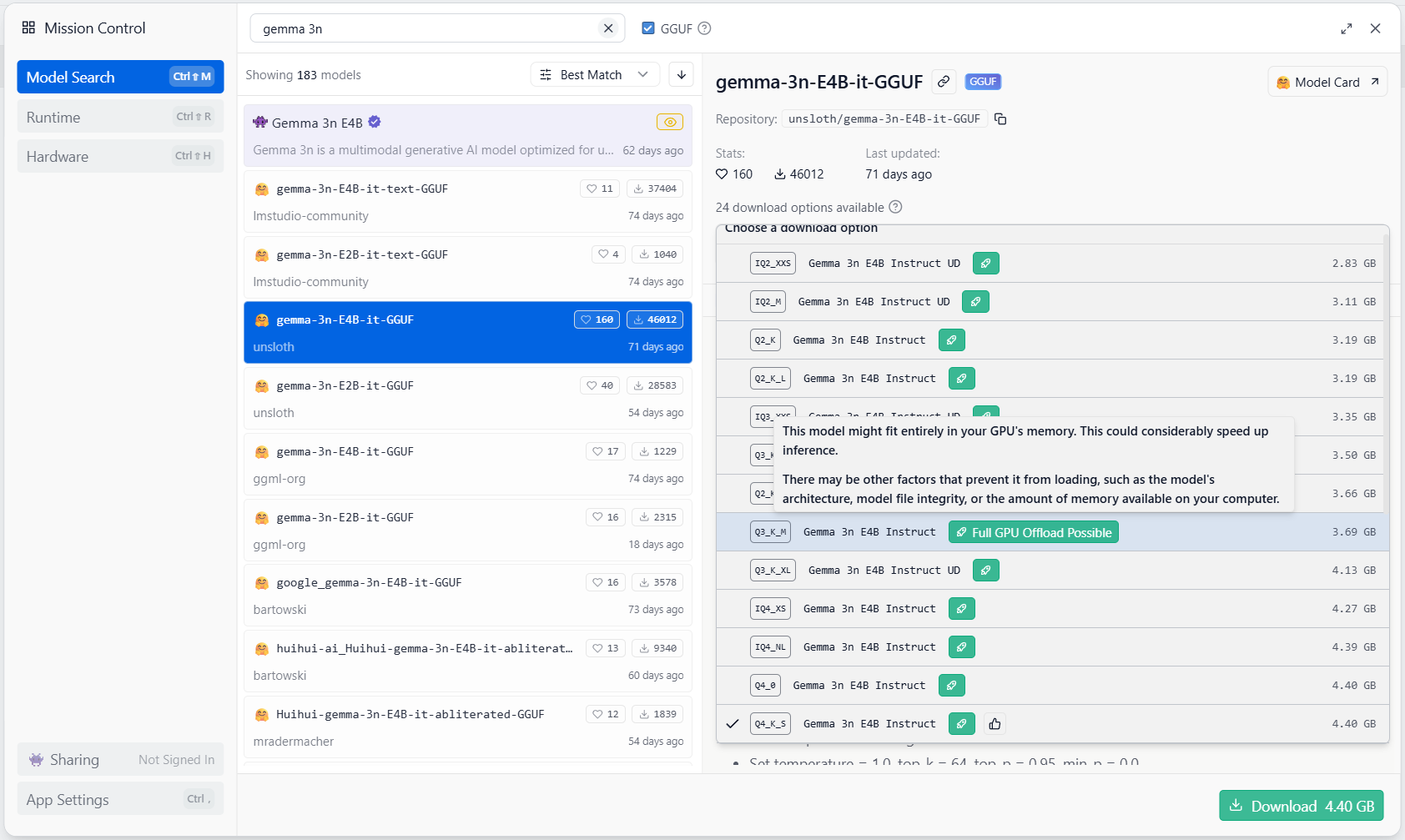
Task: Open App Settings
Action: click(x=120, y=799)
